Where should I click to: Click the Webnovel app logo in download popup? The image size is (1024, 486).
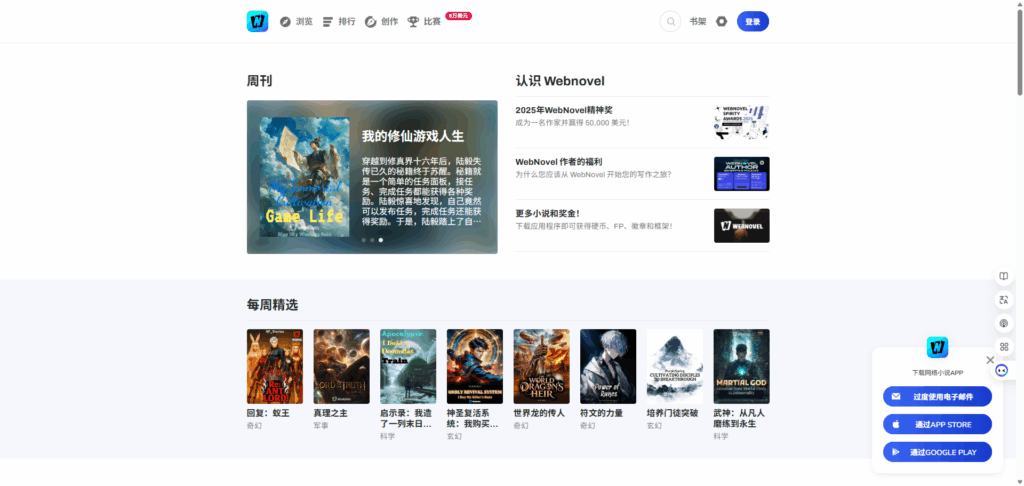pos(937,348)
